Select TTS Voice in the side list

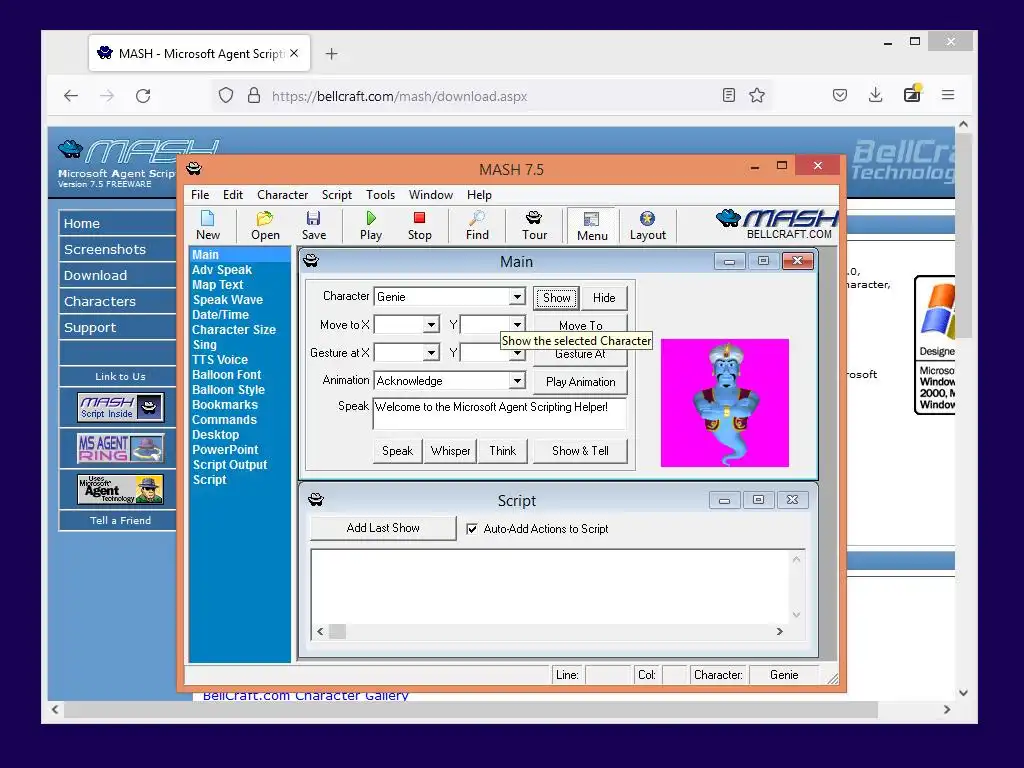pos(219,360)
